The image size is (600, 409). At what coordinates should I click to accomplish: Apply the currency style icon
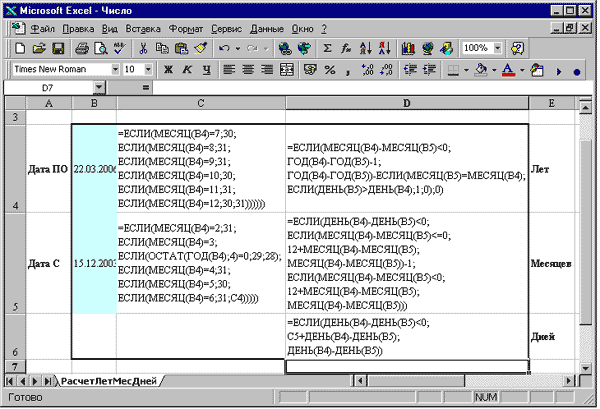[x=310, y=70]
